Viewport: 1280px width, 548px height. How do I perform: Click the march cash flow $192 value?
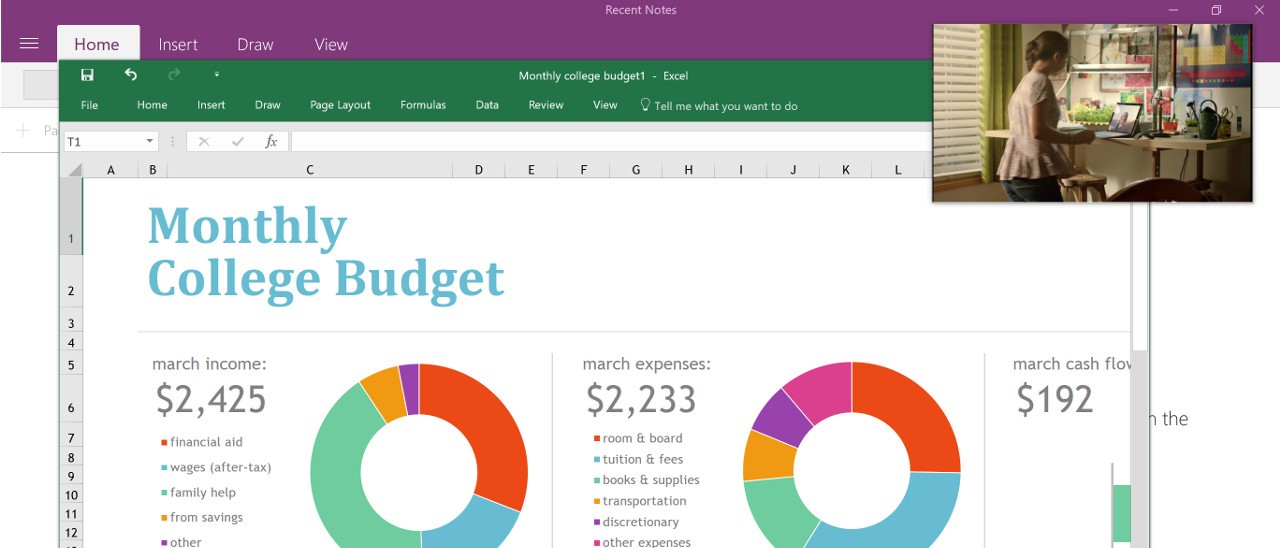pos(1055,399)
